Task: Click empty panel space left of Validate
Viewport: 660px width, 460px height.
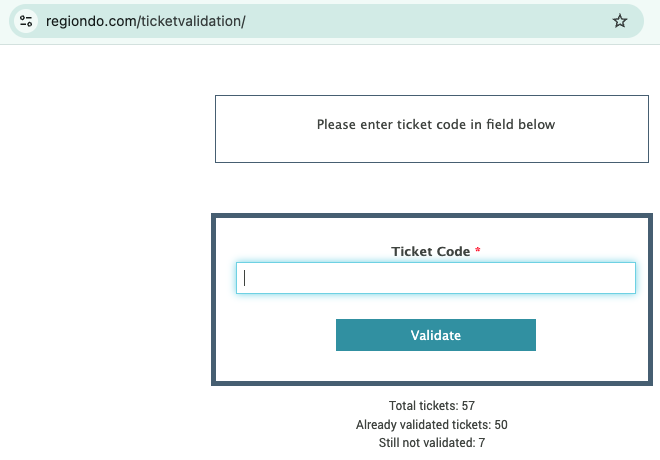Action: (276, 335)
